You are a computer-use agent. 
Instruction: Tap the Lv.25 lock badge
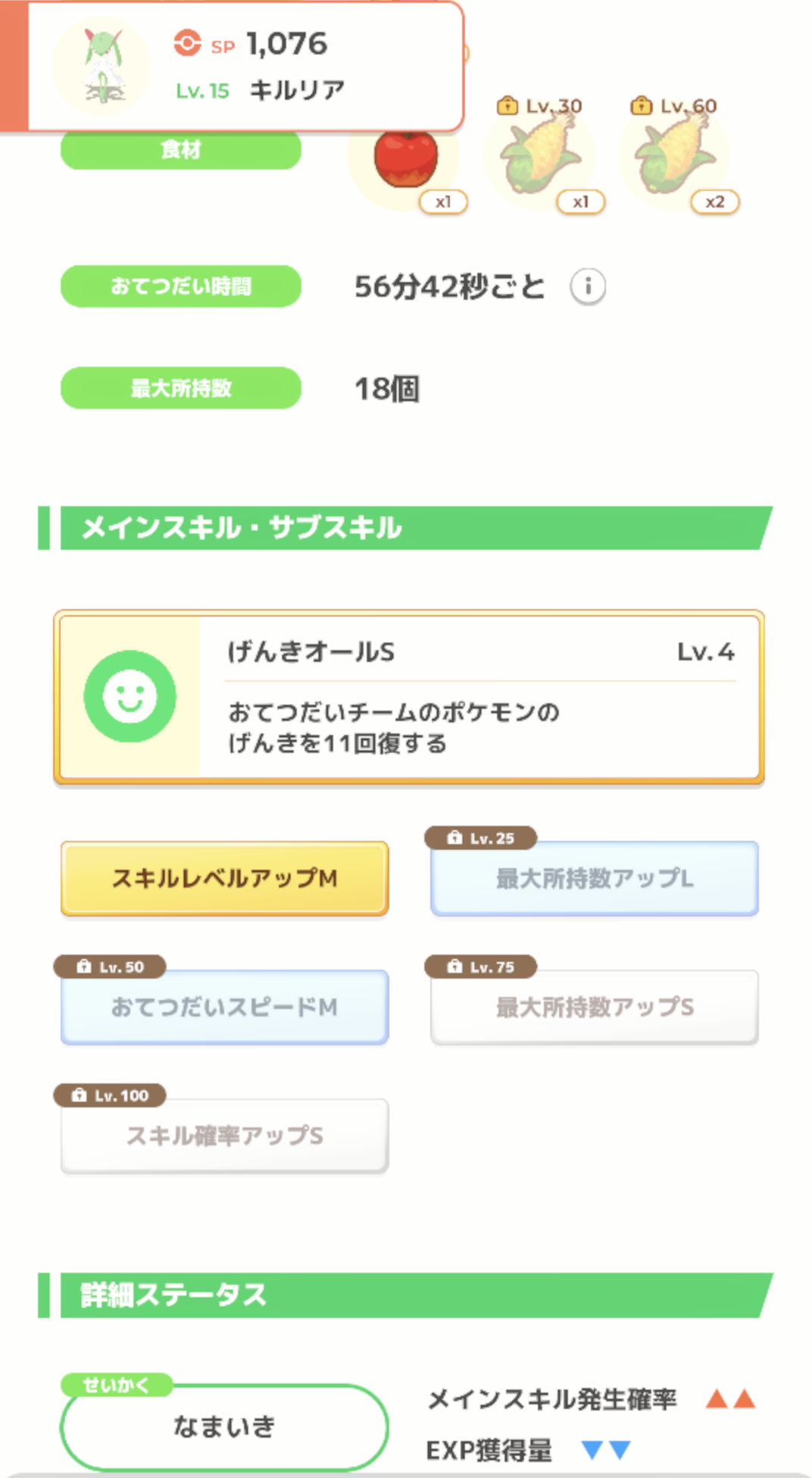[481, 838]
